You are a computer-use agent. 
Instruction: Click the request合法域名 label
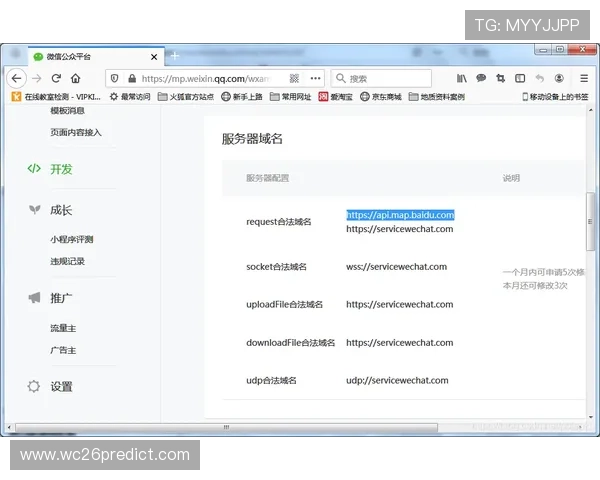[x=279, y=222]
